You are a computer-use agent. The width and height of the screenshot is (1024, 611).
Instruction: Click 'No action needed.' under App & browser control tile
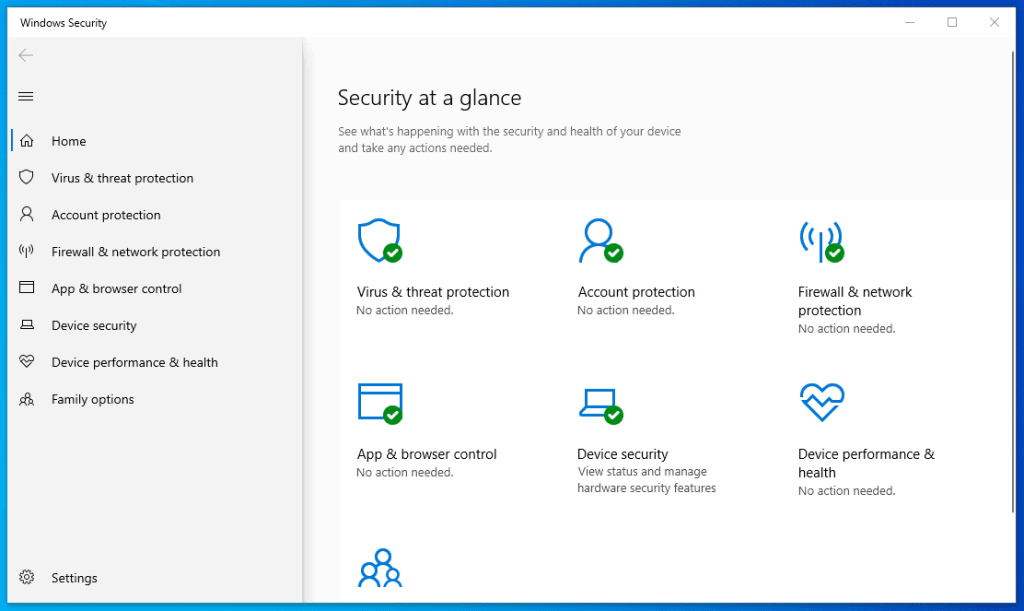(x=404, y=472)
